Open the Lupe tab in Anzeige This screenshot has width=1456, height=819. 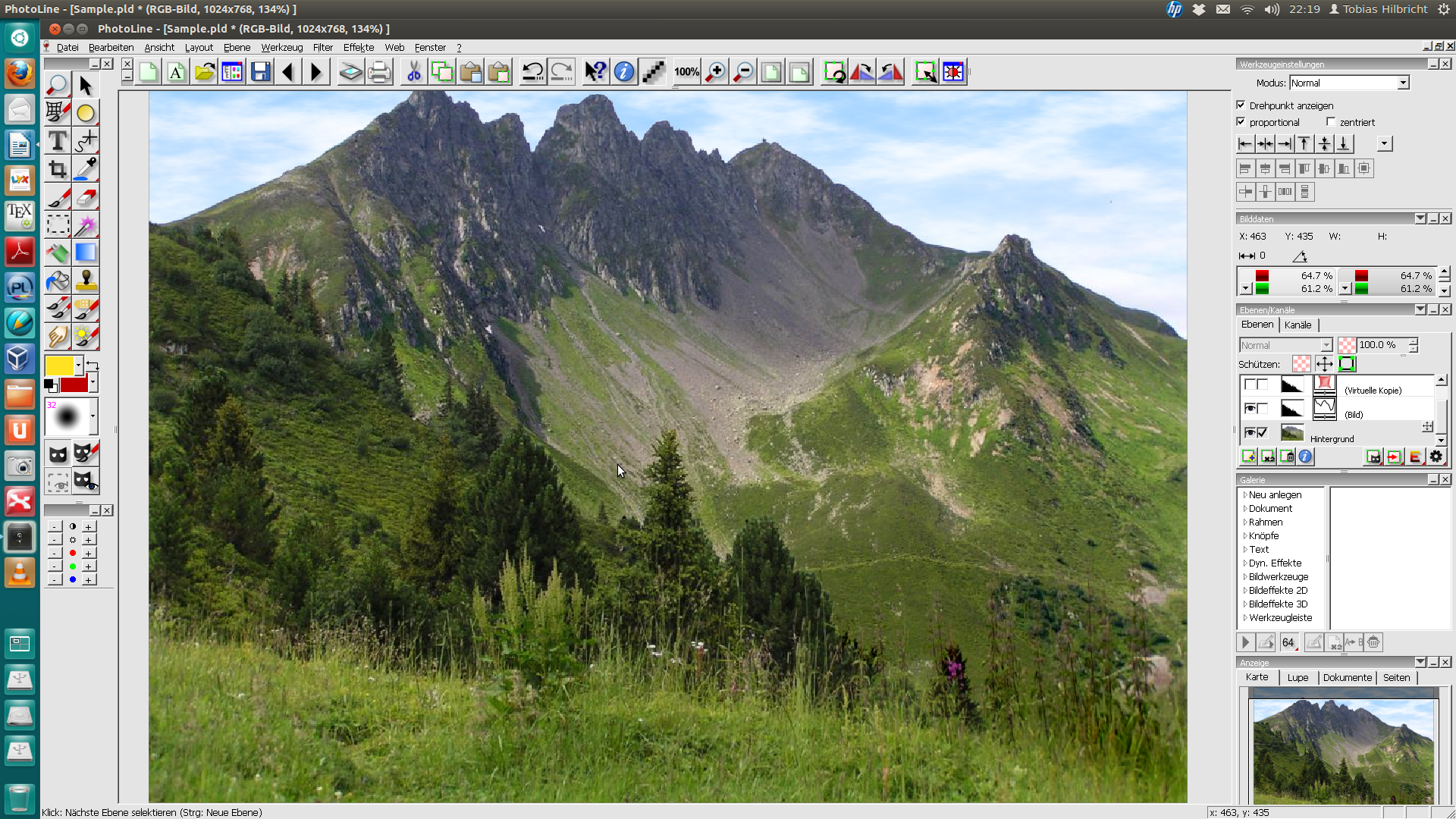coord(1298,678)
